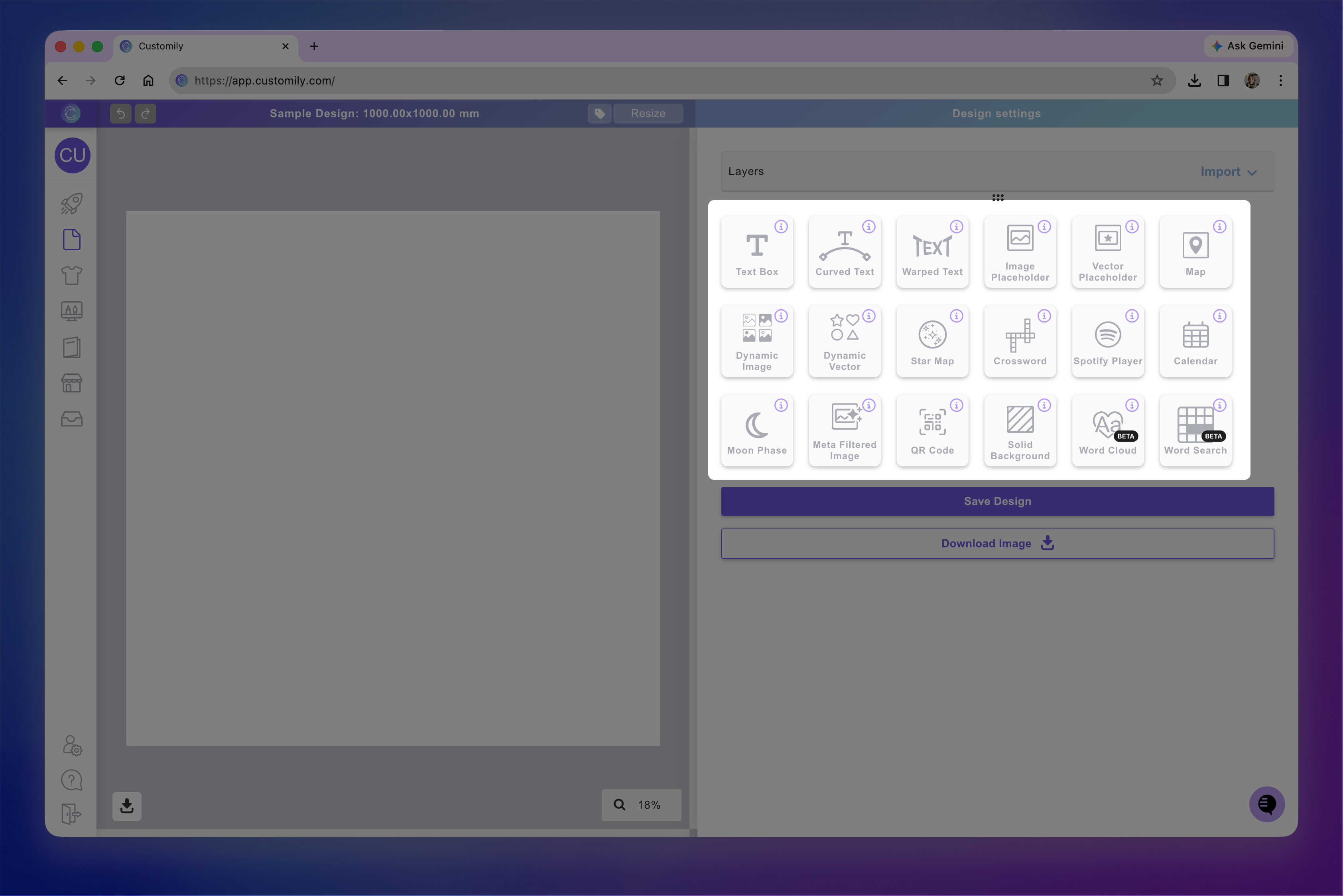Log out using the exit door icon
Image resolution: width=1343 pixels, height=896 pixels.
pos(71,814)
